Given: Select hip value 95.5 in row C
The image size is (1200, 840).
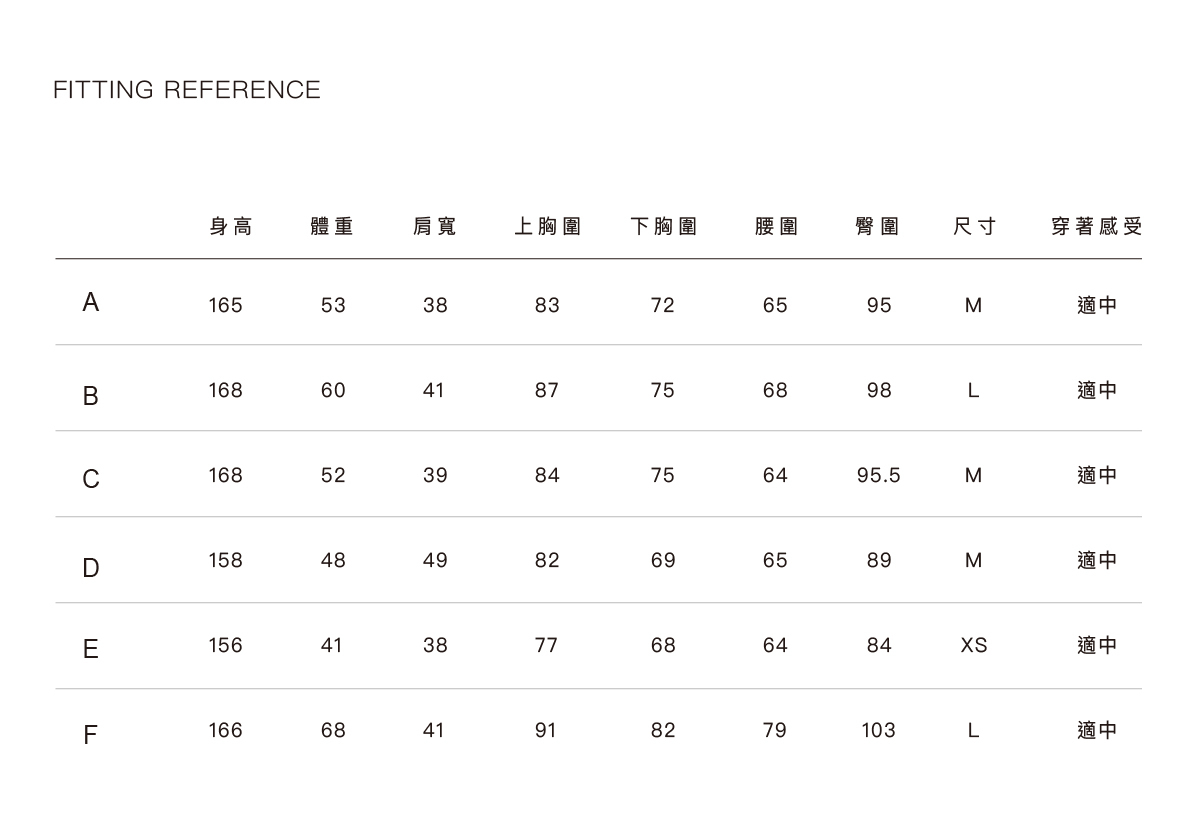Looking at the screenshot, I should coord(878,476).
